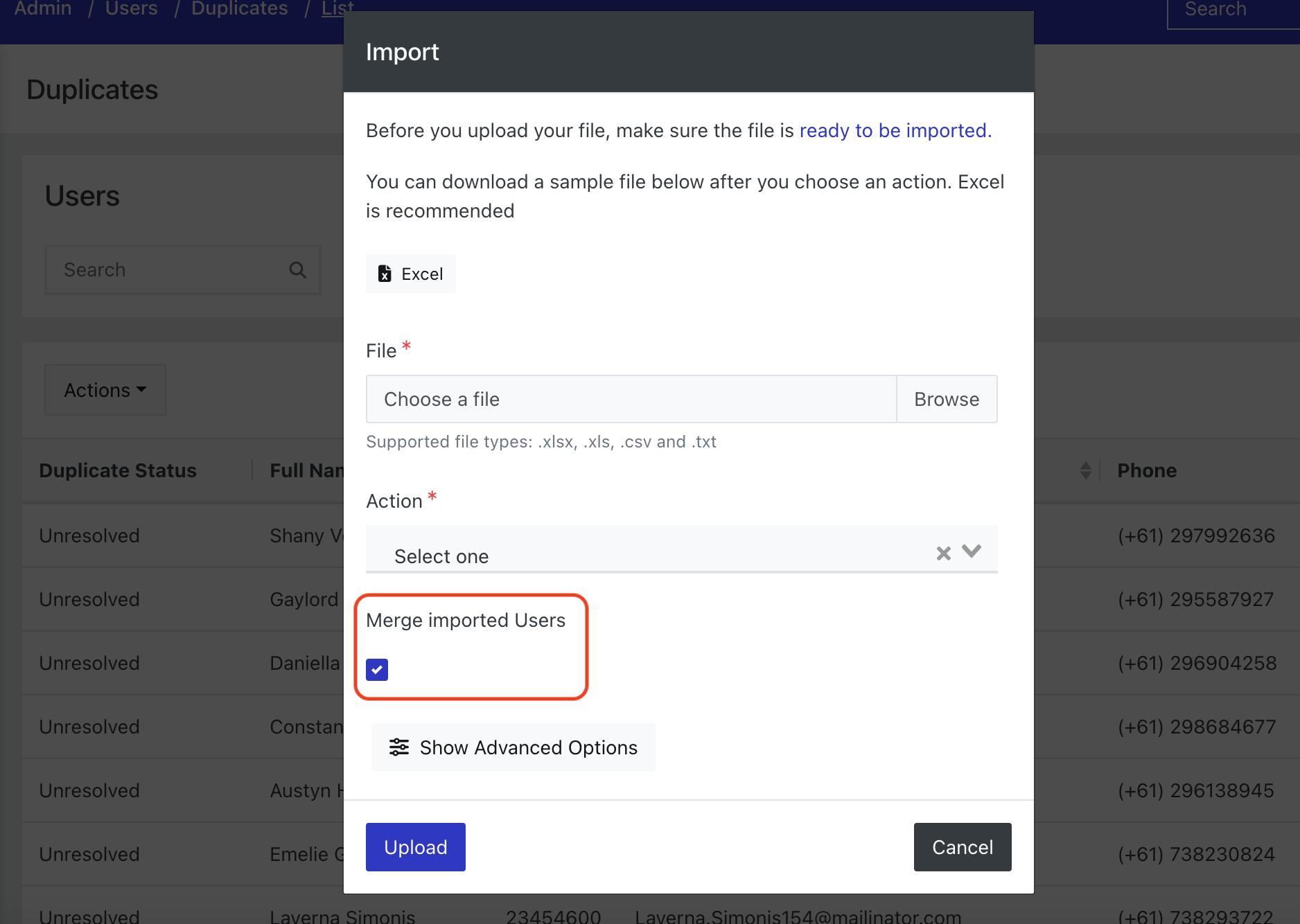
Task: Click the Unresolved status in the Daniella row
Action: [x=89, y=663]
